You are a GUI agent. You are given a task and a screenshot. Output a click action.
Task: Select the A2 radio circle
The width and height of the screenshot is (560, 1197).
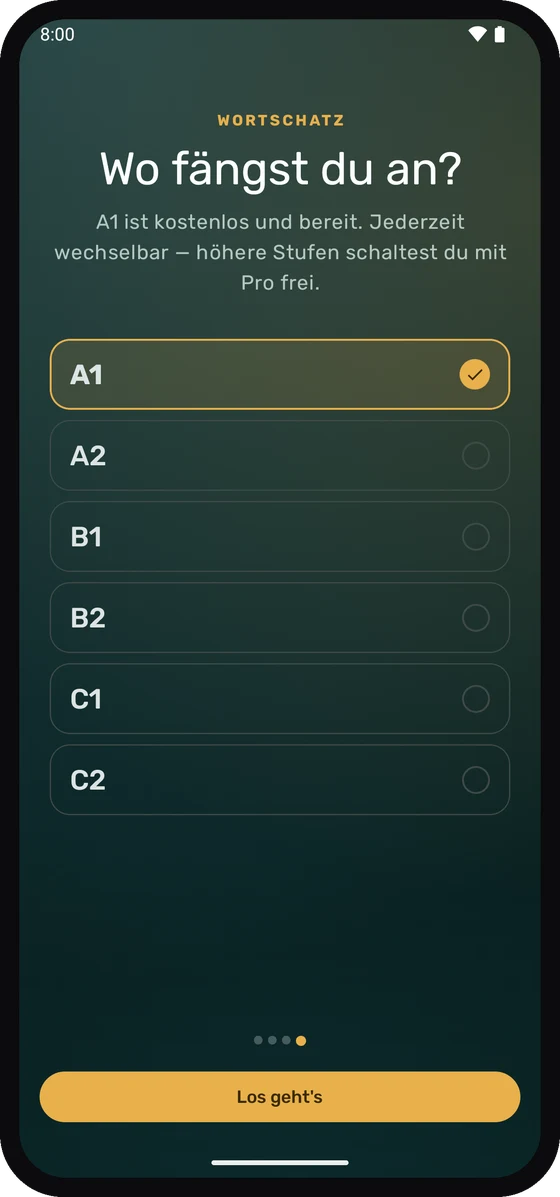tap(476, 457)
